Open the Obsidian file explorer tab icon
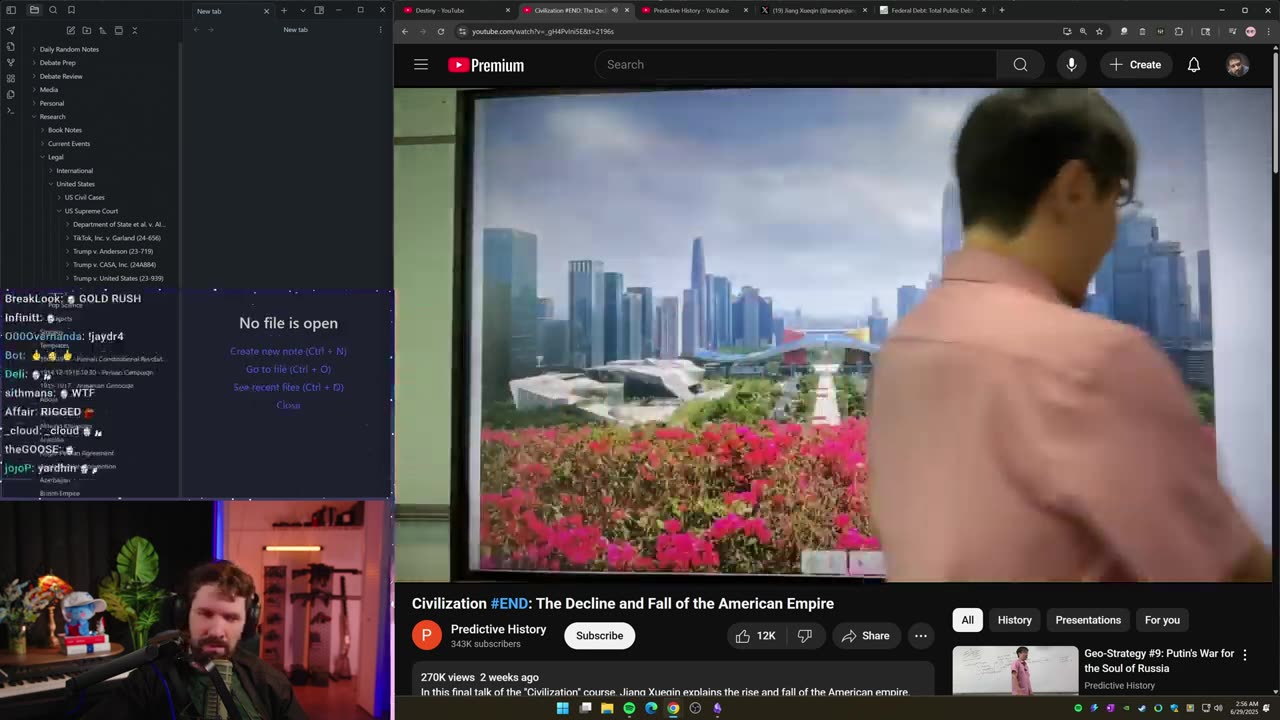The height and width of the screenshot is (720, 1280). click(x=34, y=10)
